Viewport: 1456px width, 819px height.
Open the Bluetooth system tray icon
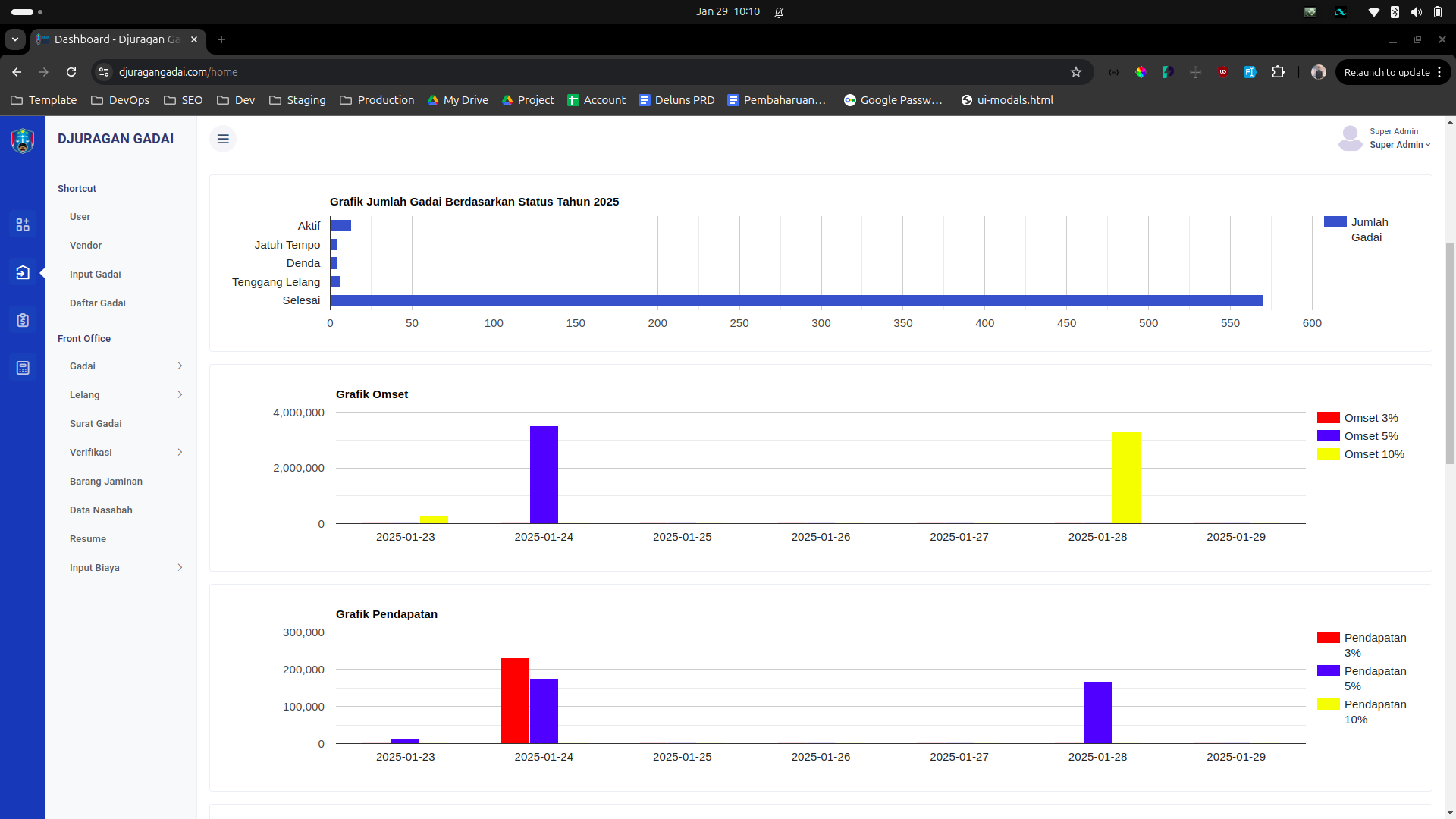1395,12
